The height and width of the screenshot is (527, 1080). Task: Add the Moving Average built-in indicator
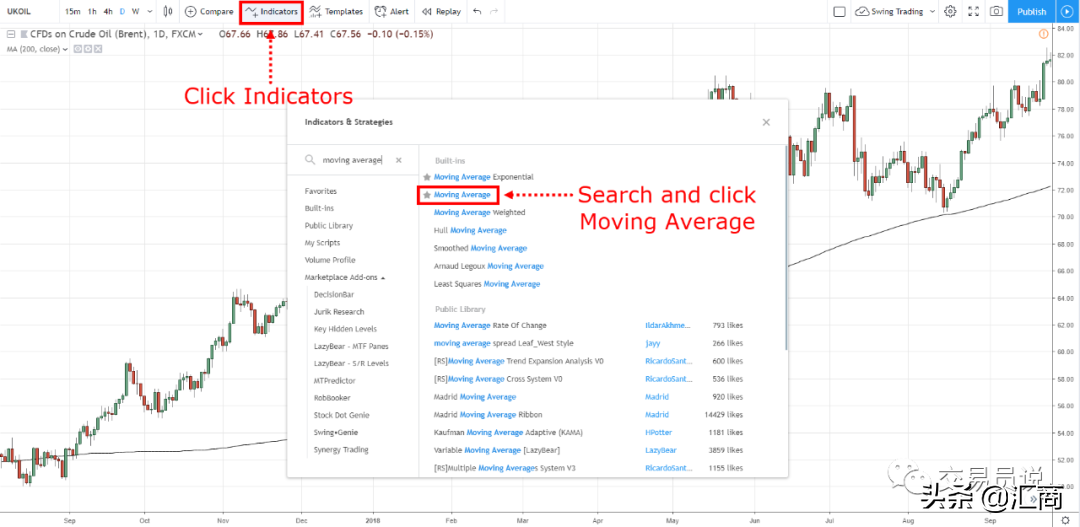(x=462, y=195)
